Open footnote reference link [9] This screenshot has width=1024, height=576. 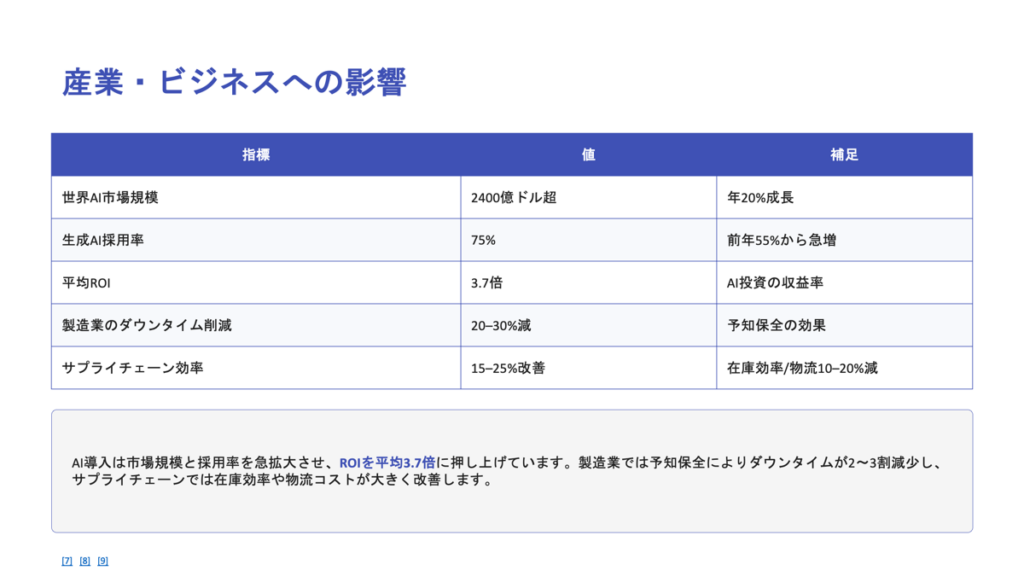[103, 561]
